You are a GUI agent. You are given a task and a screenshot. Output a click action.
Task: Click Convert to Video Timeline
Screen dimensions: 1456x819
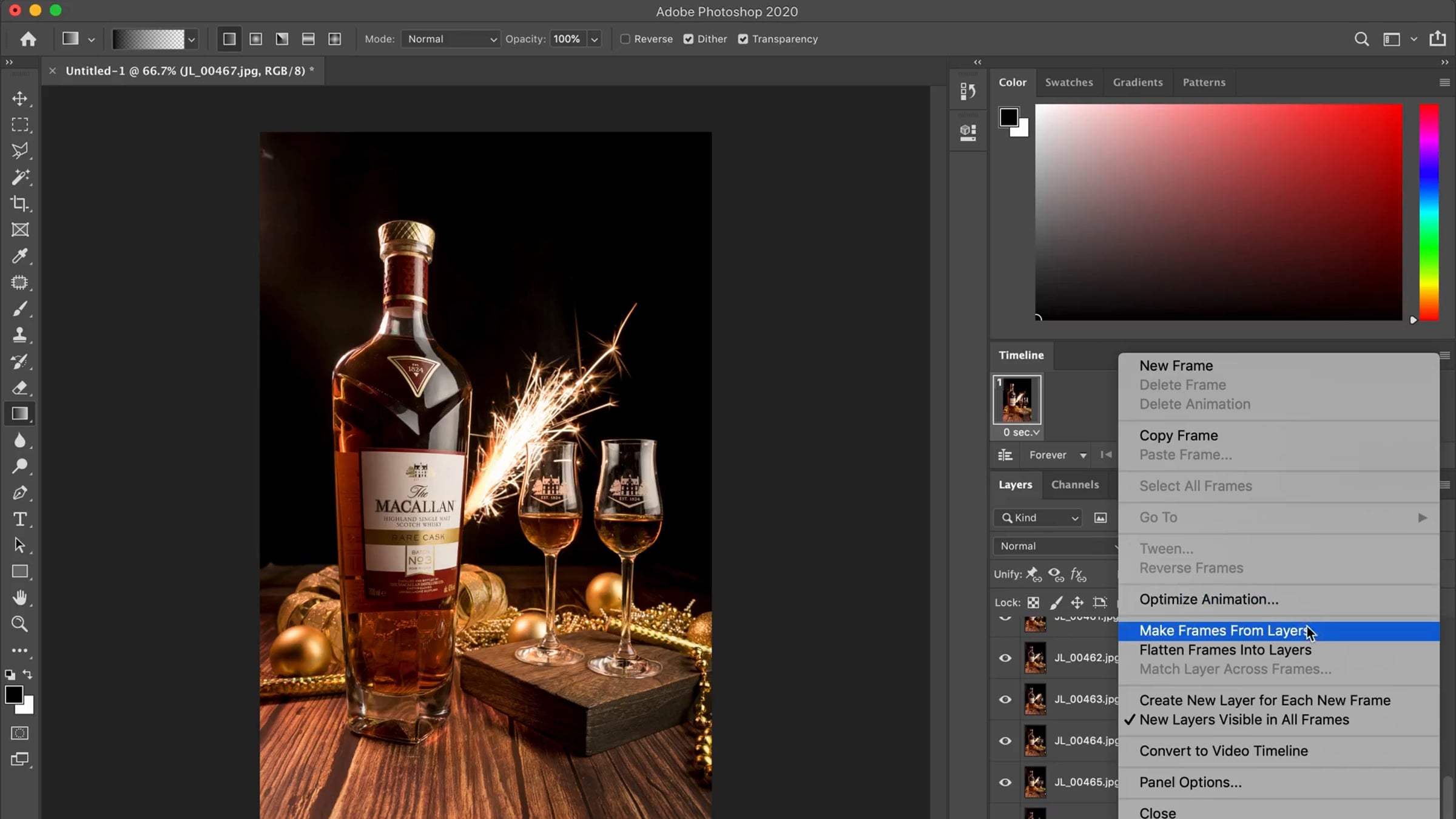click(1223, 751)
